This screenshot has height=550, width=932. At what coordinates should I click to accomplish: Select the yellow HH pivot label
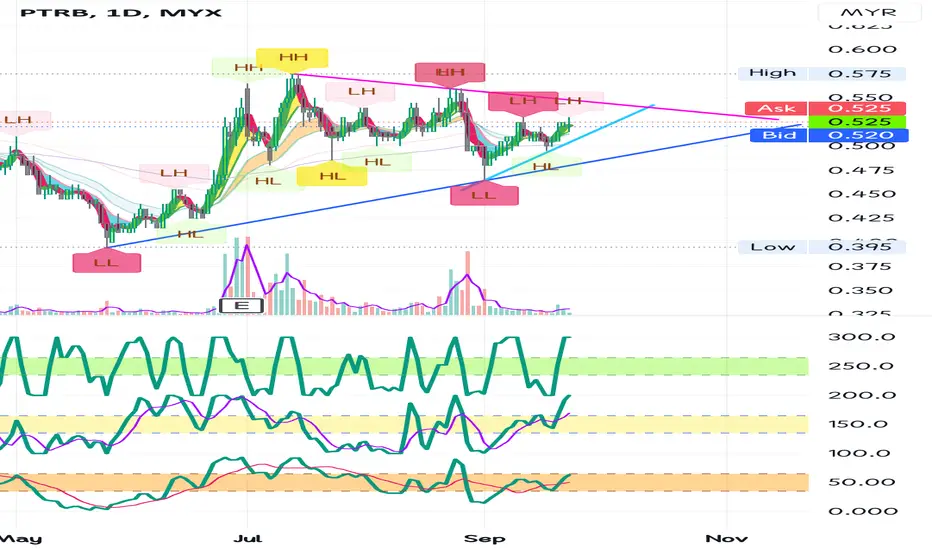pos(292,58)
